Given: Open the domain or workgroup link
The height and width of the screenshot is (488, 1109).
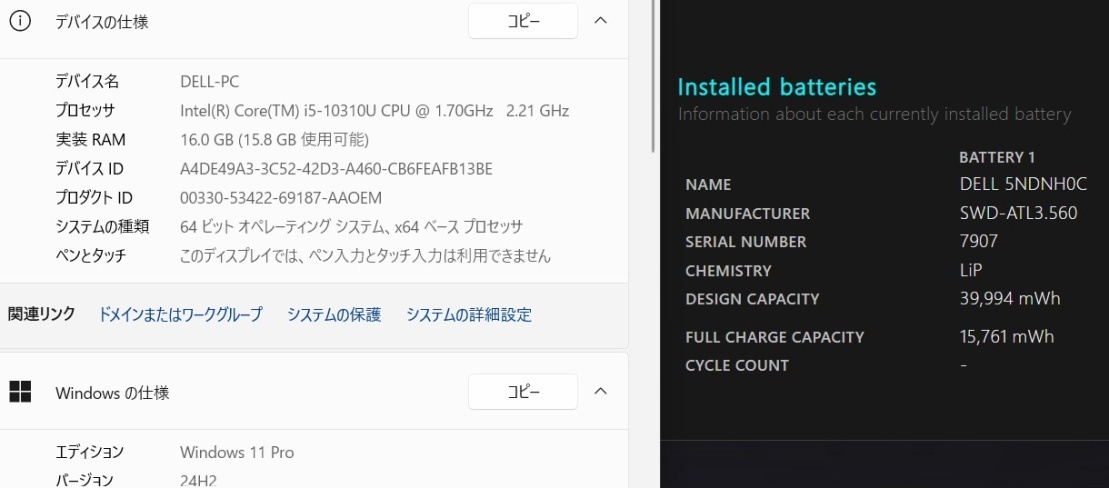Looking at the screenshot, I should coord(180,315).
